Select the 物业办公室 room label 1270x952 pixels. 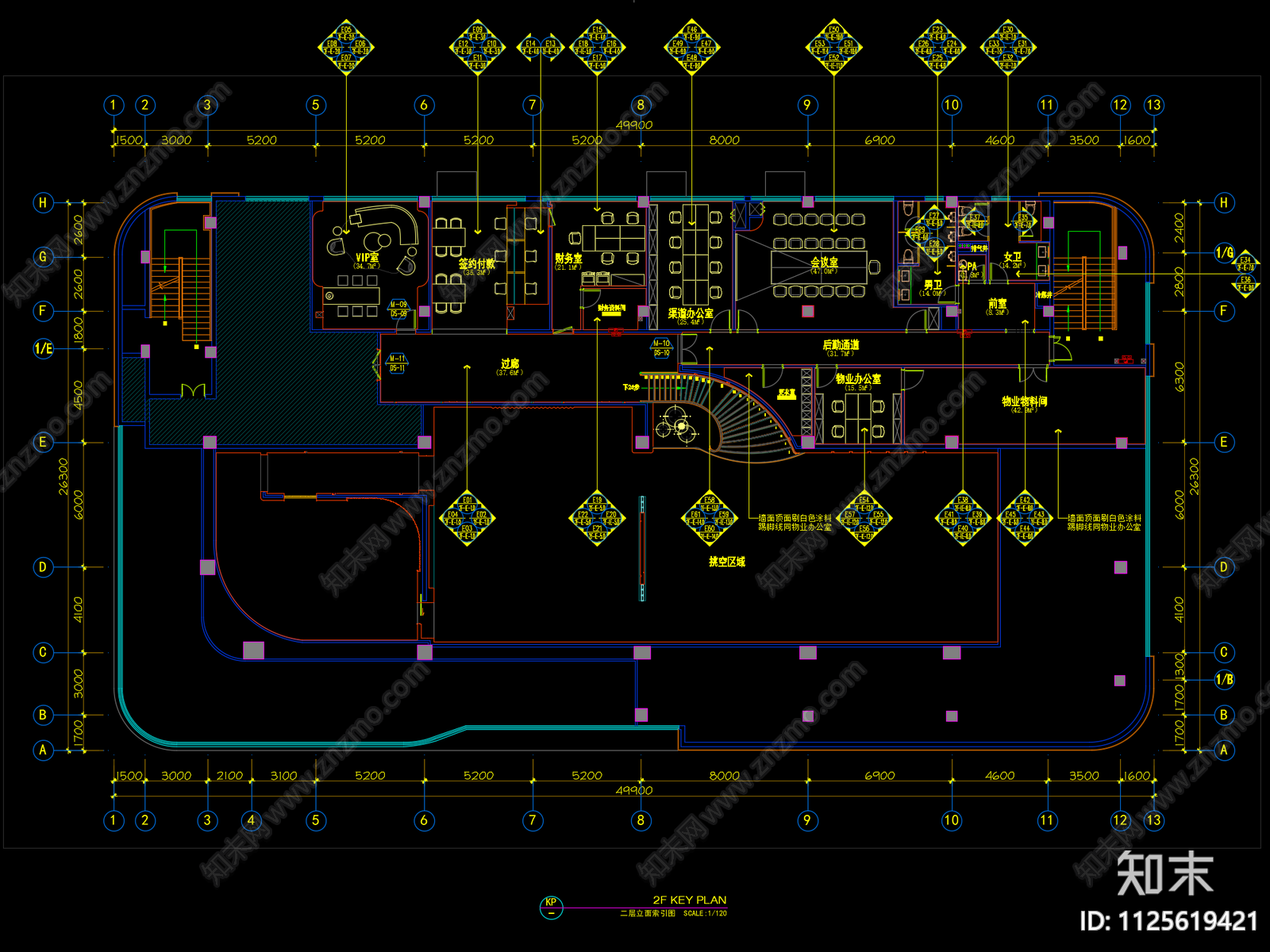click(x=858, y=379)
